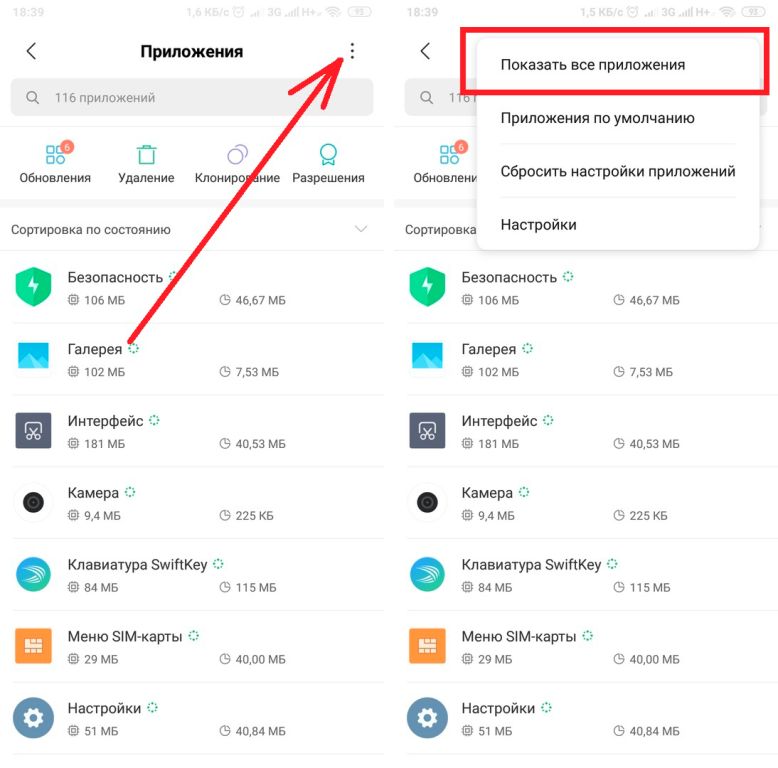Open the three-dot overflow menu
Image resolution: width=778 pixels, height=768 pixels.
352,51
